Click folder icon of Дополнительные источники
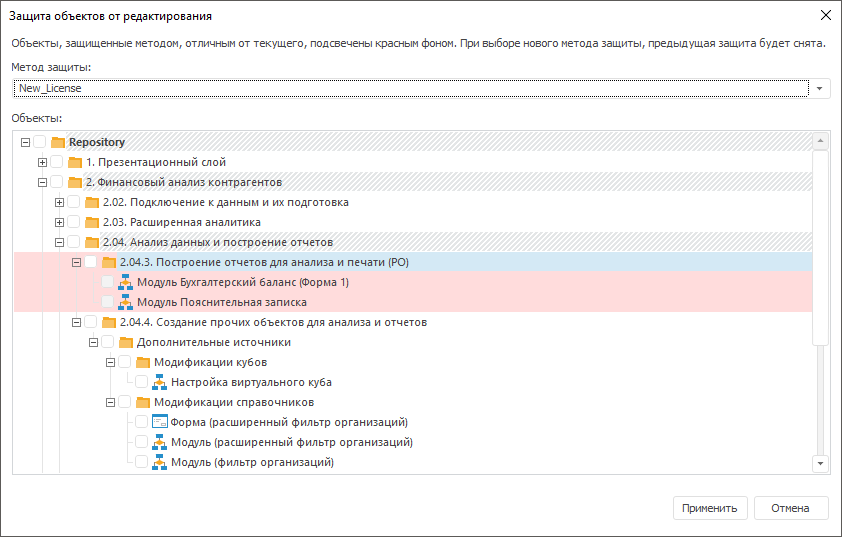 pos(125,342)
